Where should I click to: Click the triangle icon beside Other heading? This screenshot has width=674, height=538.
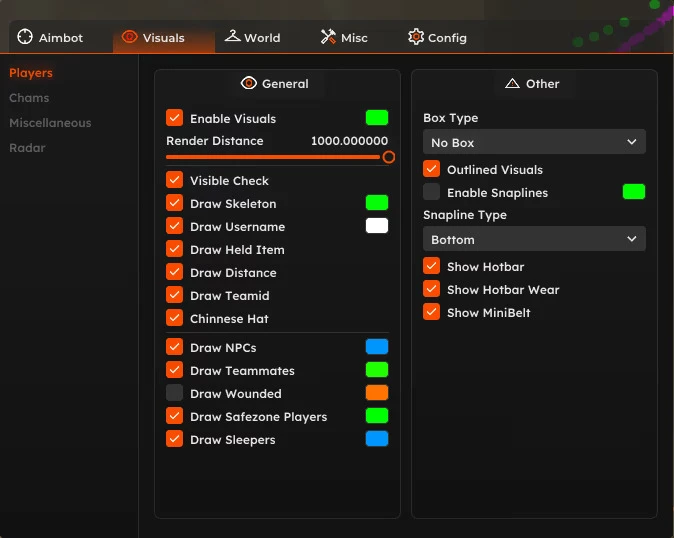point(512,83)
